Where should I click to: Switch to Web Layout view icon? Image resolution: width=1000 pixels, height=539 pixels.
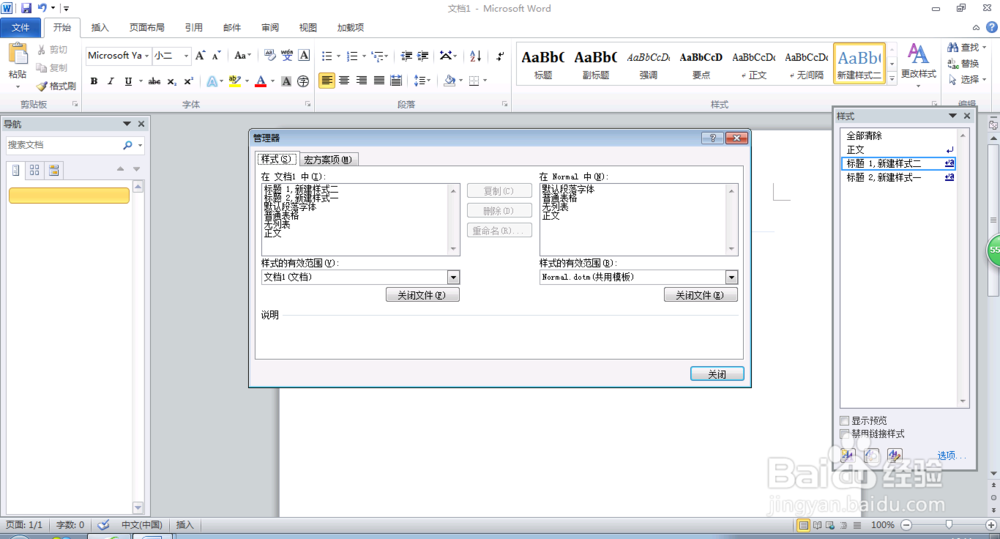(830, 525)
